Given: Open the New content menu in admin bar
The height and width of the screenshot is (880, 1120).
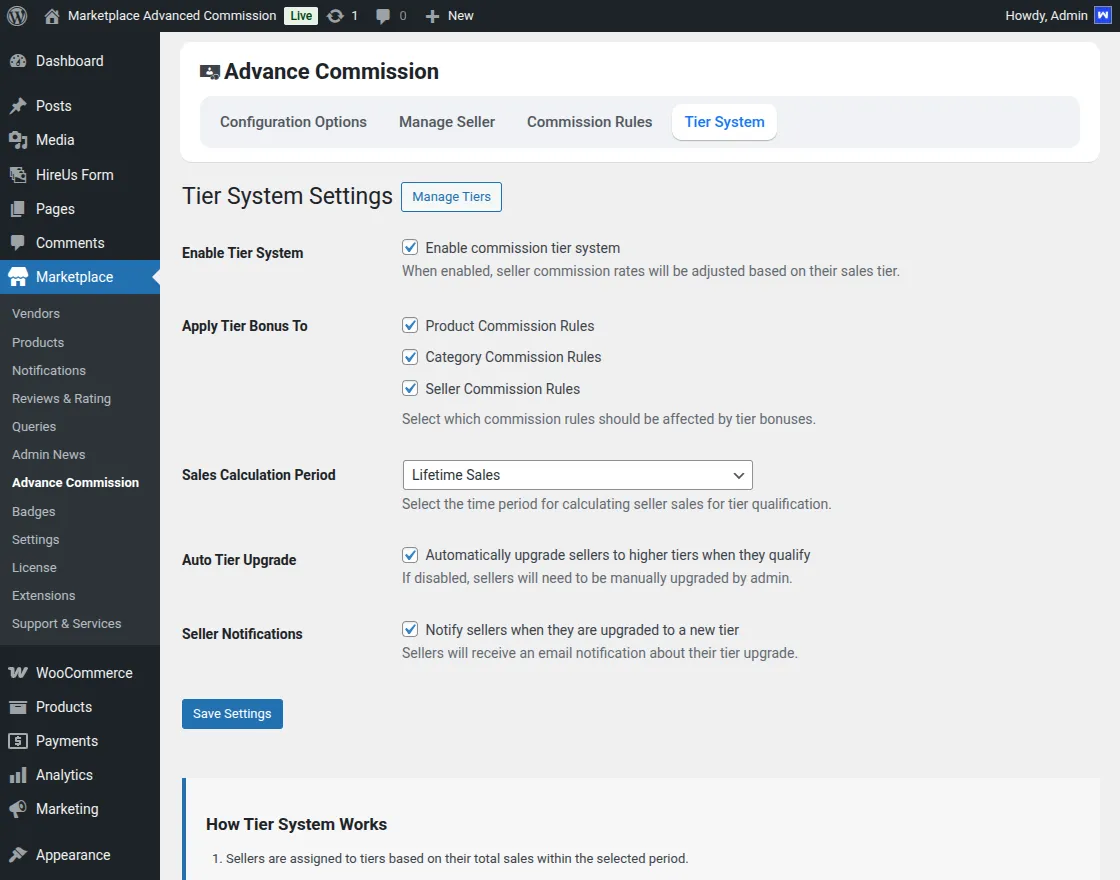Looking at the screenshot, I should click(x=449, y=15).
